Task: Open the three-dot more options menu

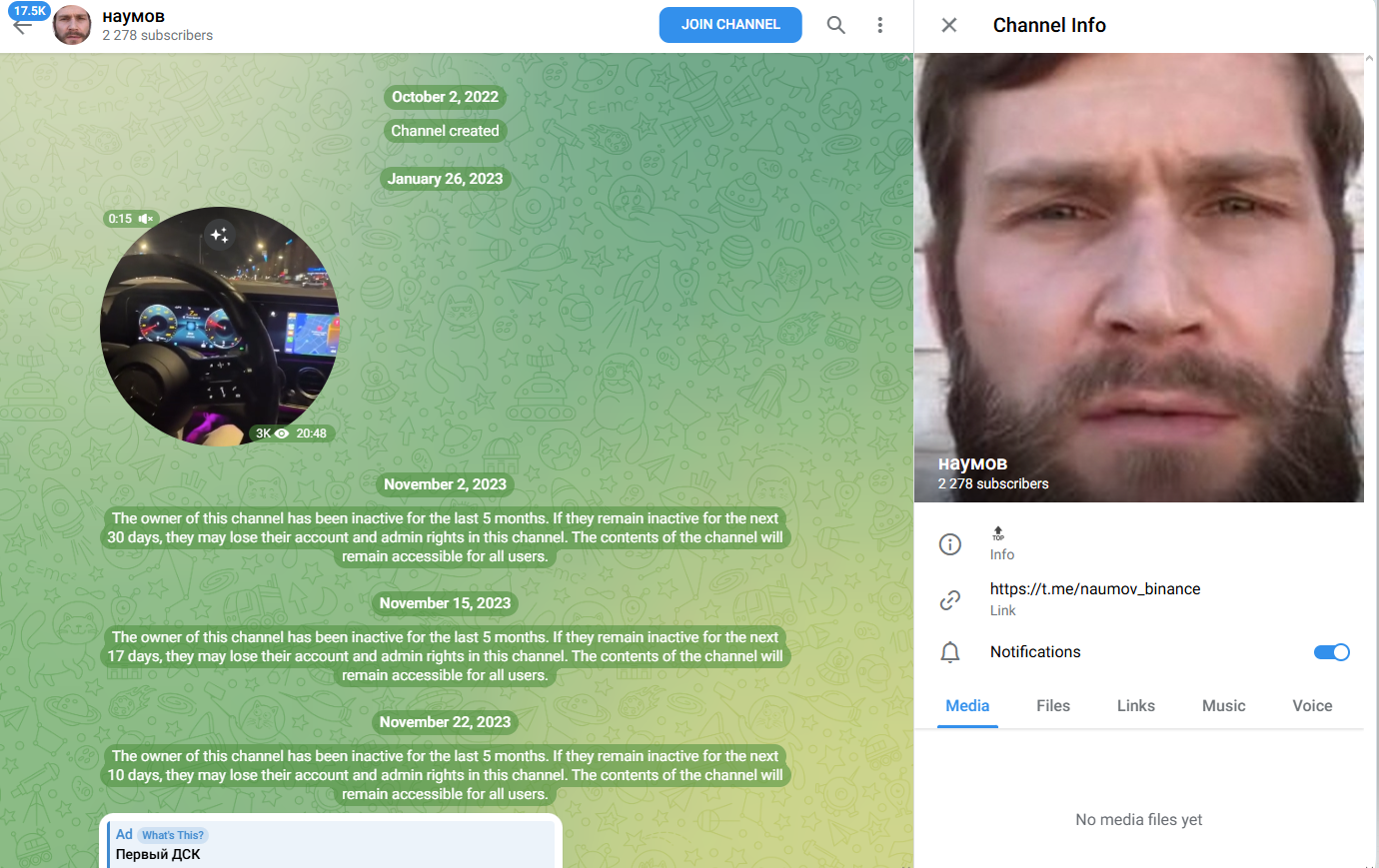Action: 880,25
